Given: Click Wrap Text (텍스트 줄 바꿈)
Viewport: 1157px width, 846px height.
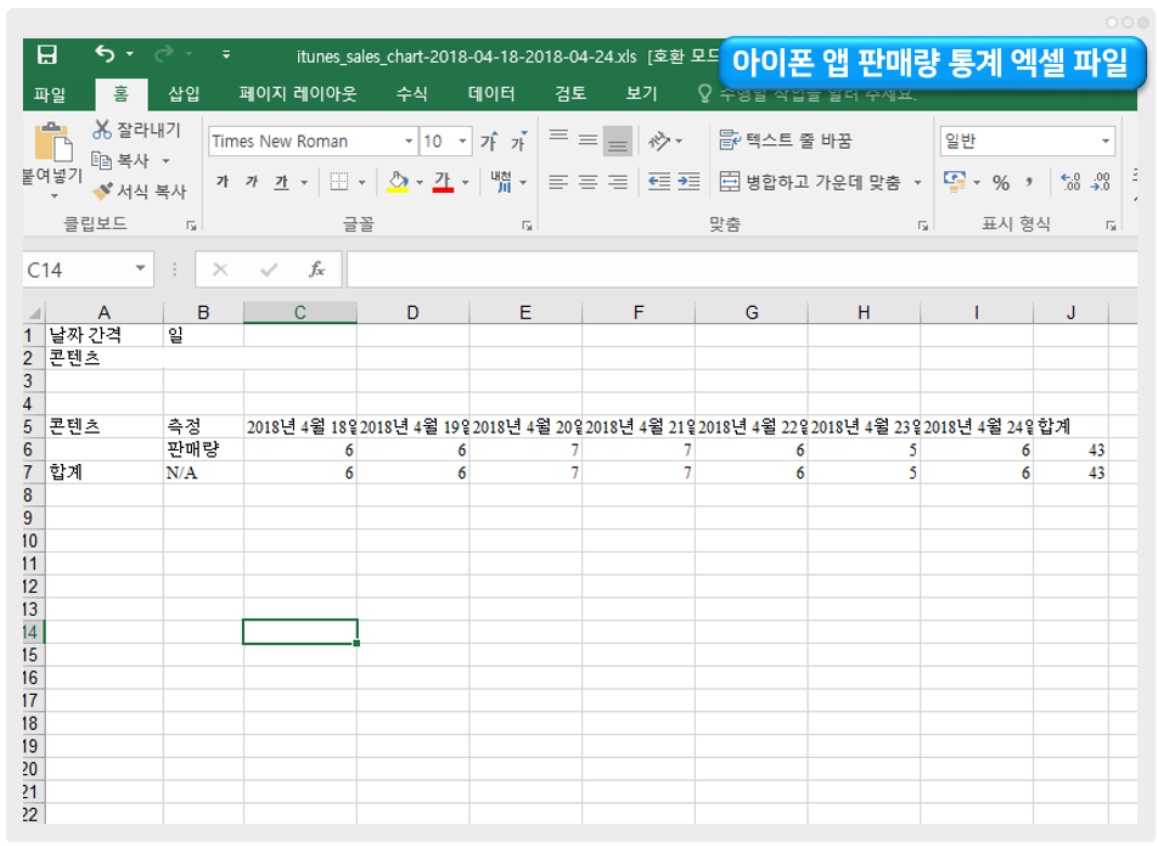Looking at the screenshot, I should (786, 140).
